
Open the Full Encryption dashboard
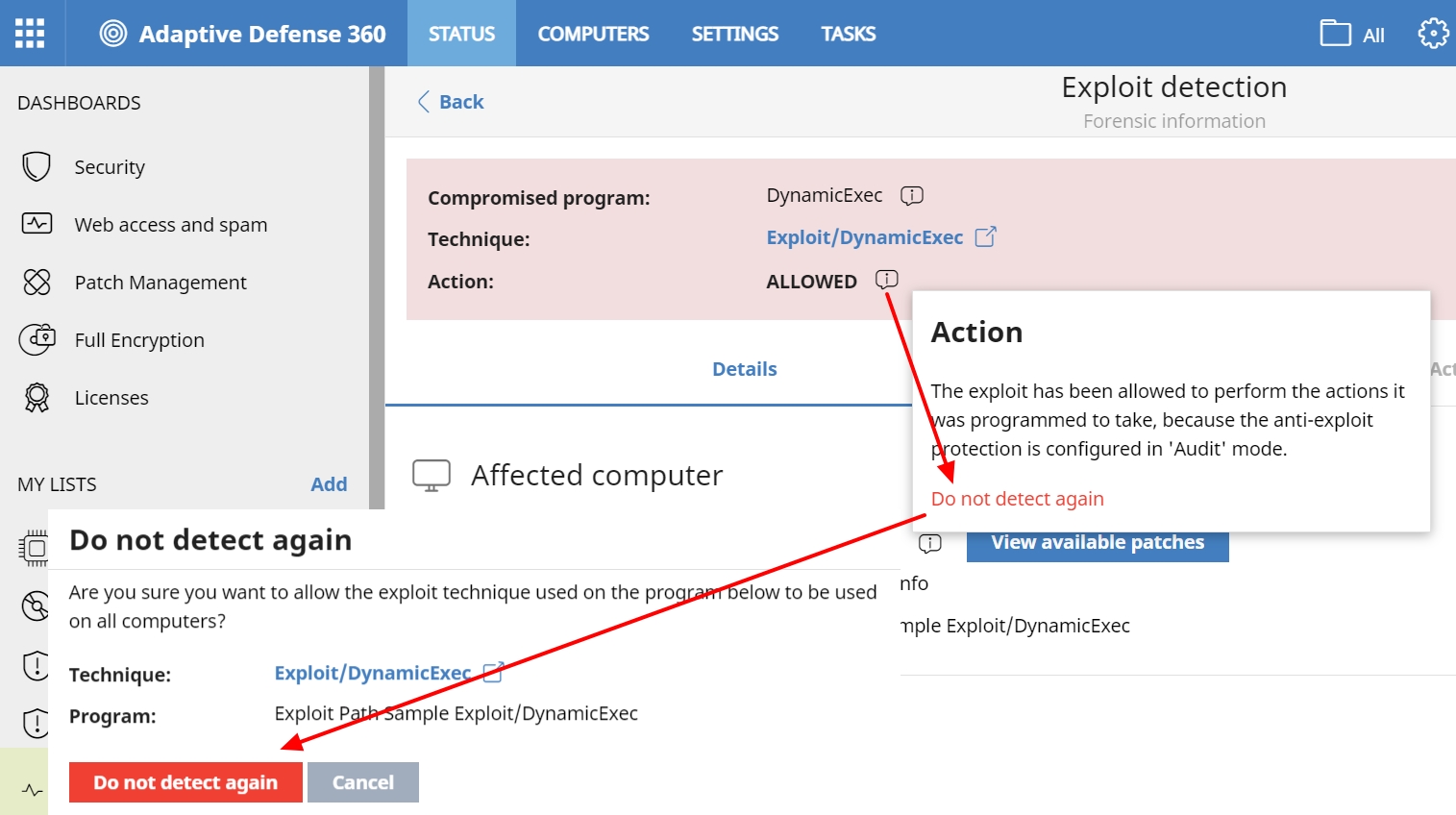139,340
